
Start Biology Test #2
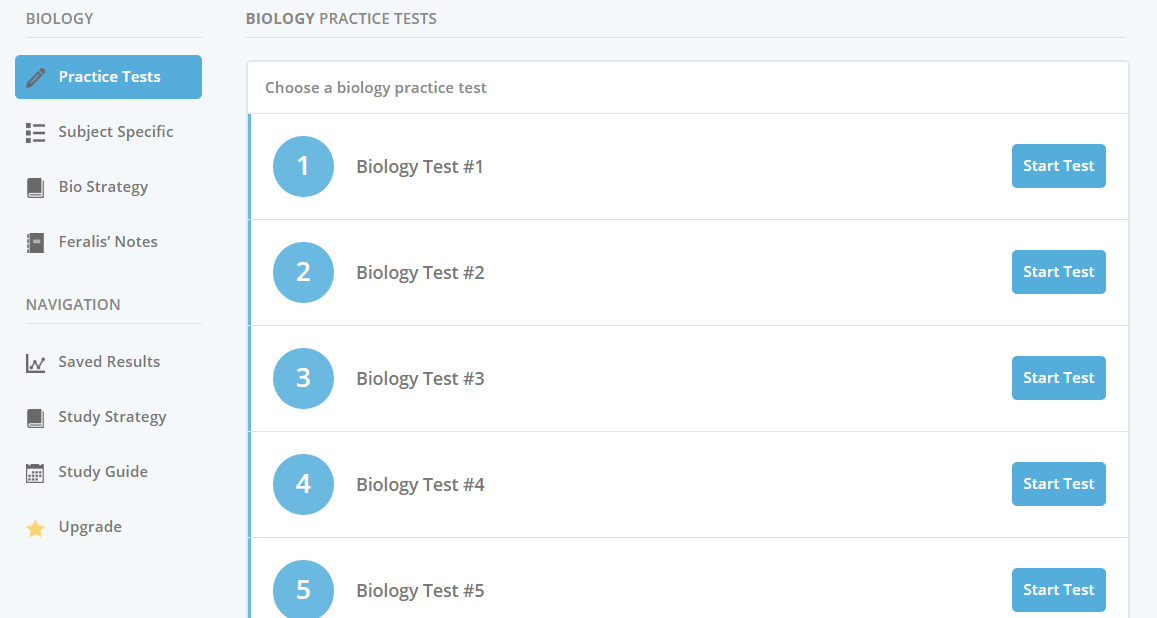pyautogui.click(x=1058, y=272)
